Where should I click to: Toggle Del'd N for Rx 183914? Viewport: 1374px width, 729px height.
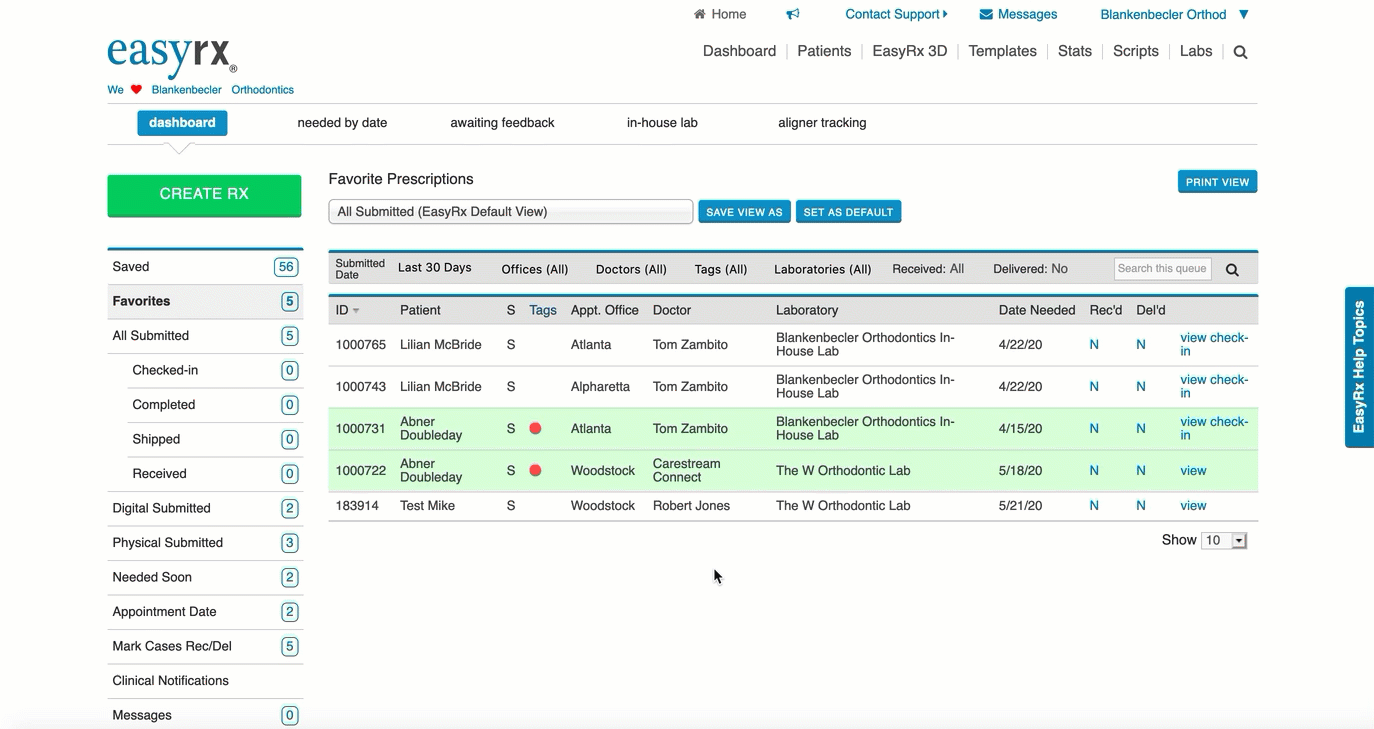point(1141,505)
